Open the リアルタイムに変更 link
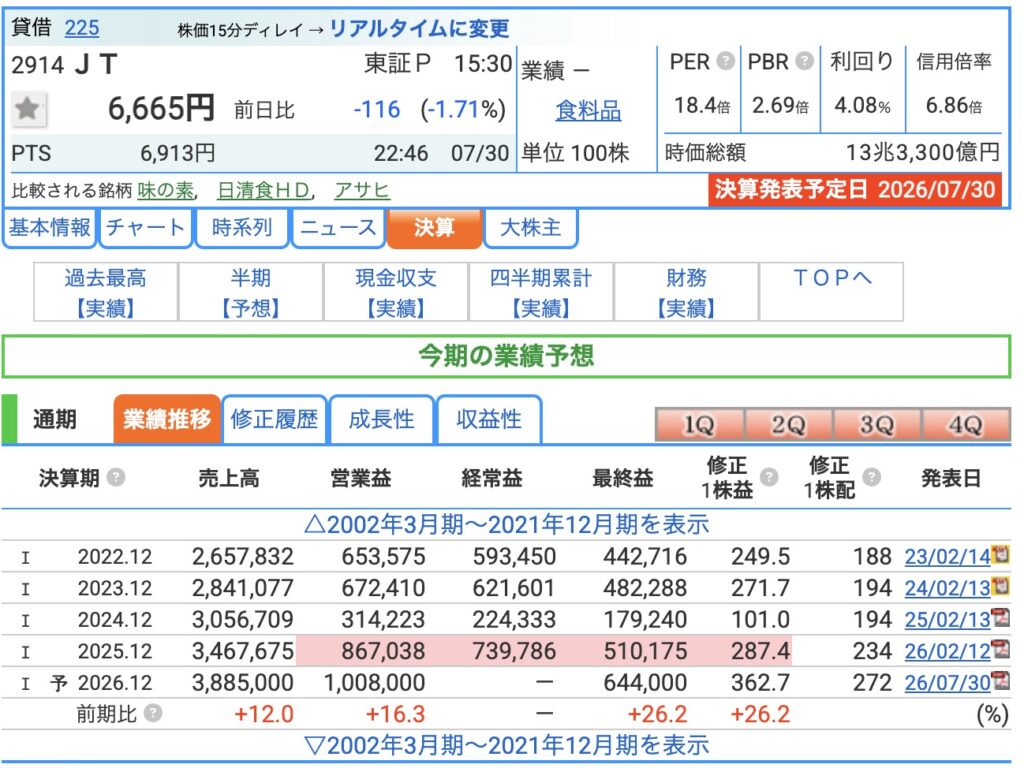This screenshot has width=1024, height=768. coord(419,29)
